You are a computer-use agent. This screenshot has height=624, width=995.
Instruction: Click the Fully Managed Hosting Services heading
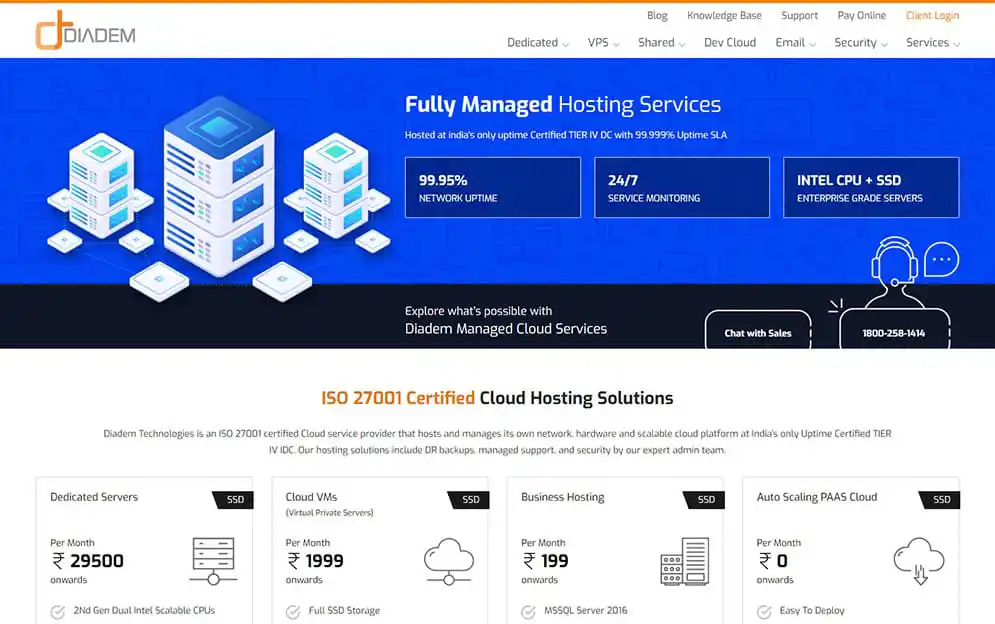point(563,105)
